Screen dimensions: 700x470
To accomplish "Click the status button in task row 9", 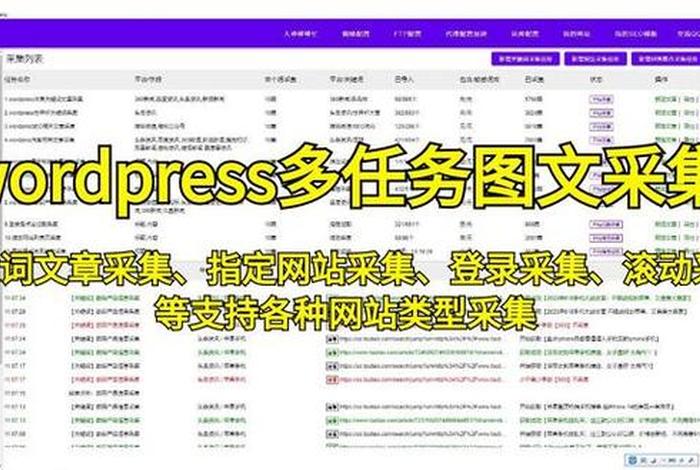I will coord(606,225).
